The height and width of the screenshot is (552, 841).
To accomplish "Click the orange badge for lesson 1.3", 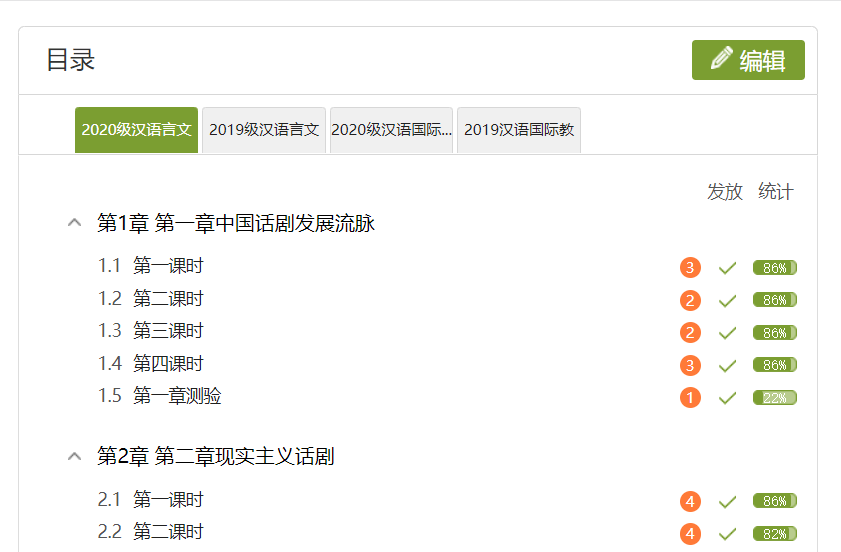I will point(690,333).
